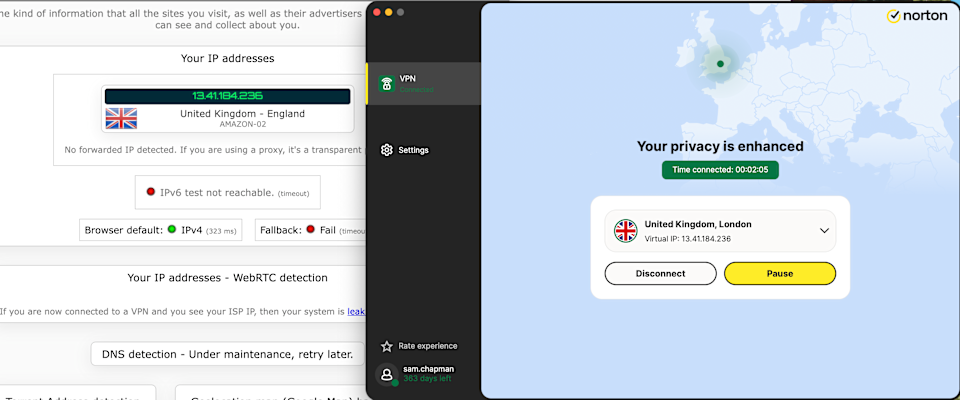960x400 pixels.
Task: Click the Norton checkmark logo
Action: point(894,16)
